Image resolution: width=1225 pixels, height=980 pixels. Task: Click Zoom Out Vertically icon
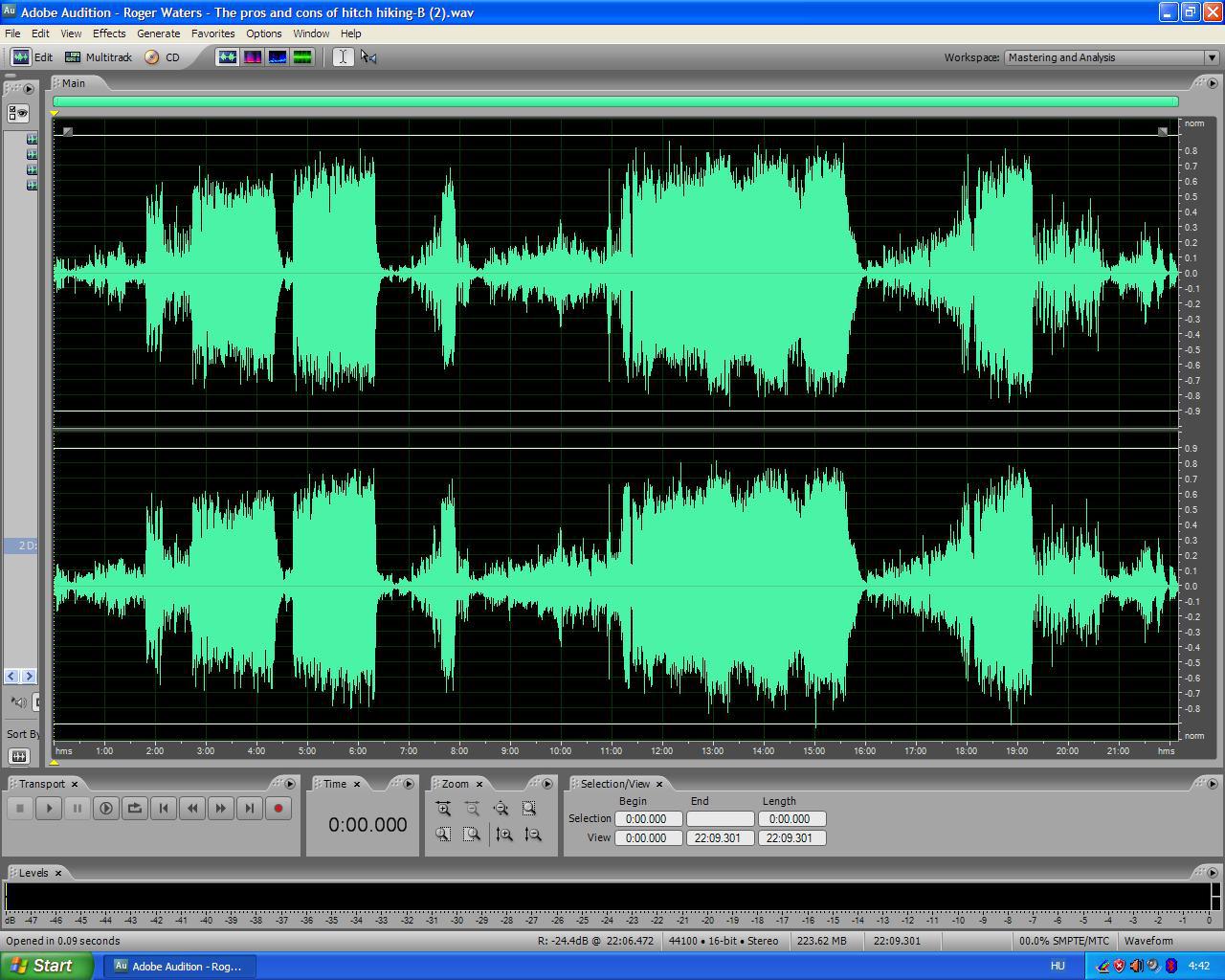click(533, 835)
